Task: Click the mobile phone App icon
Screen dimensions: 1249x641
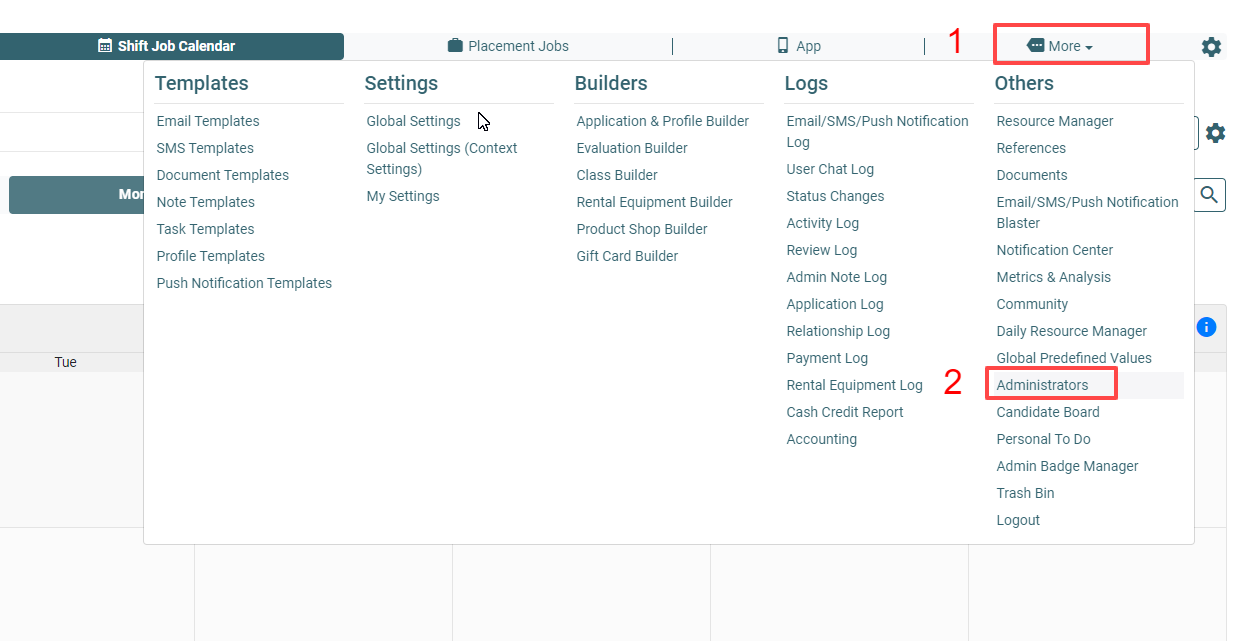Action: pos(783,46)
